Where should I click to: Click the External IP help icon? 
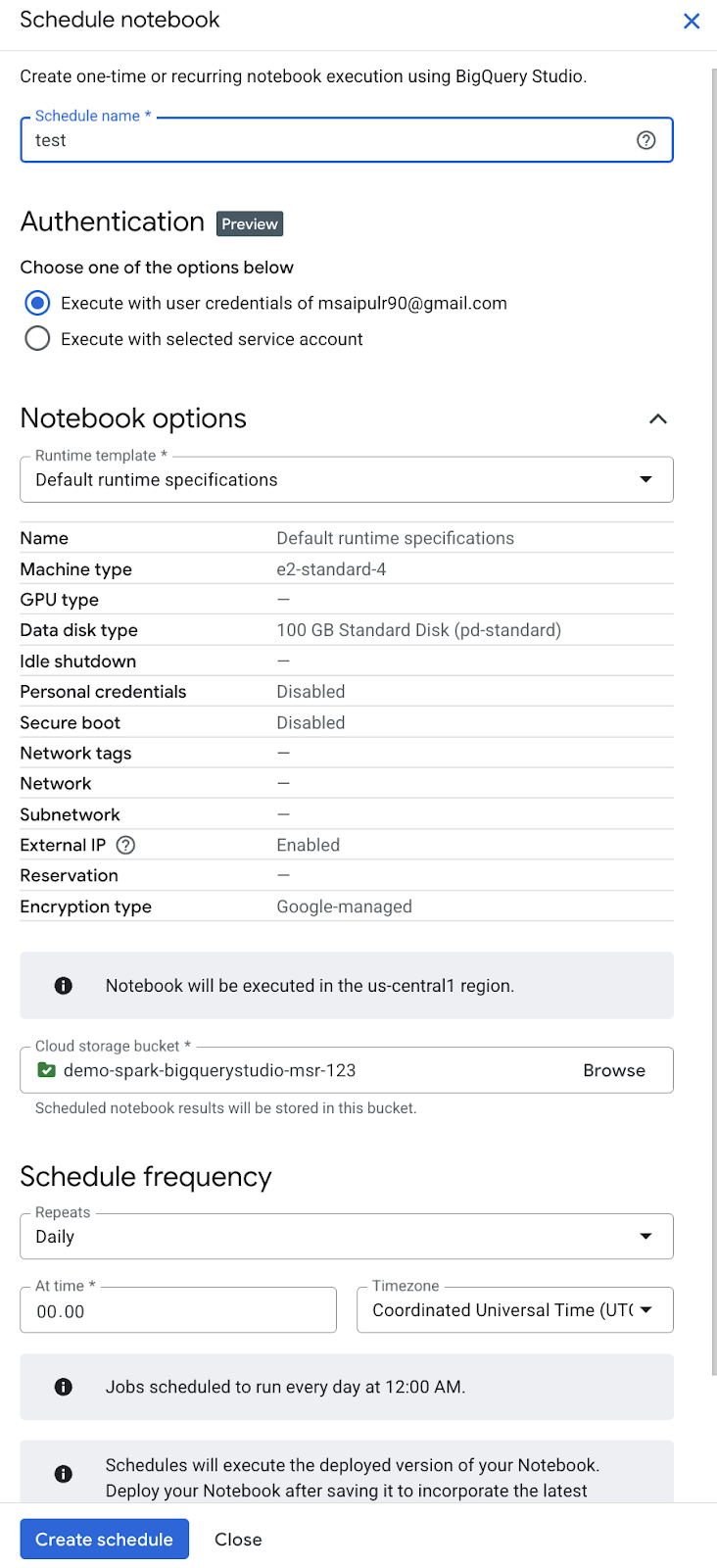(125, 845)
